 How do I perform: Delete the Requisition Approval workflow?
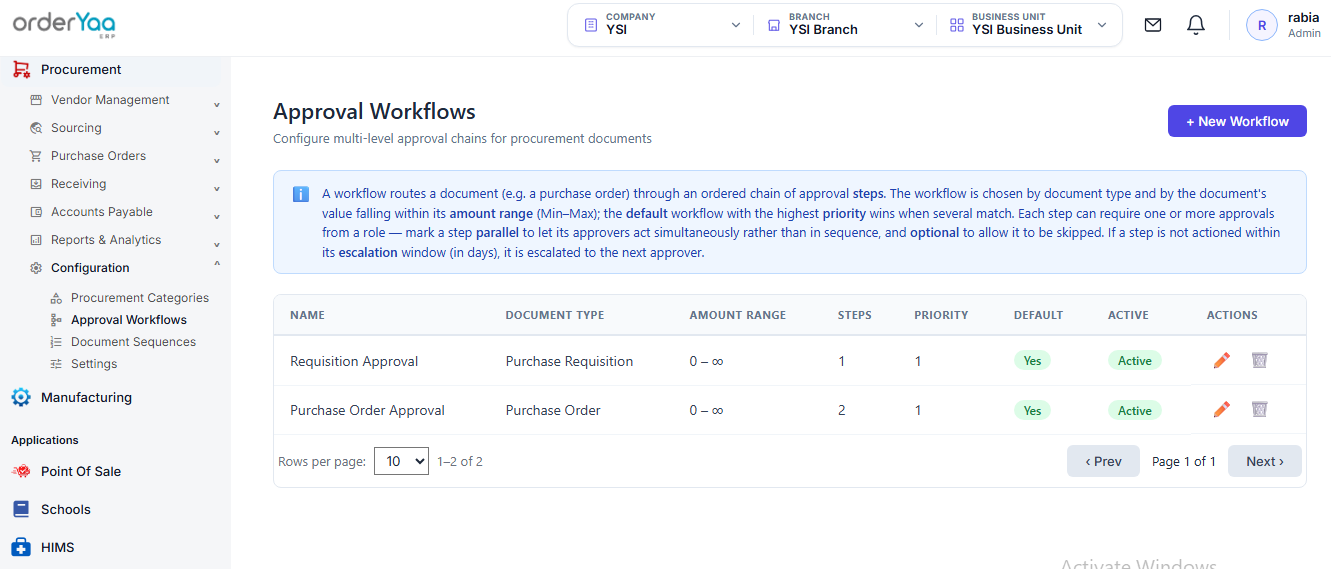click(1259, 360)
